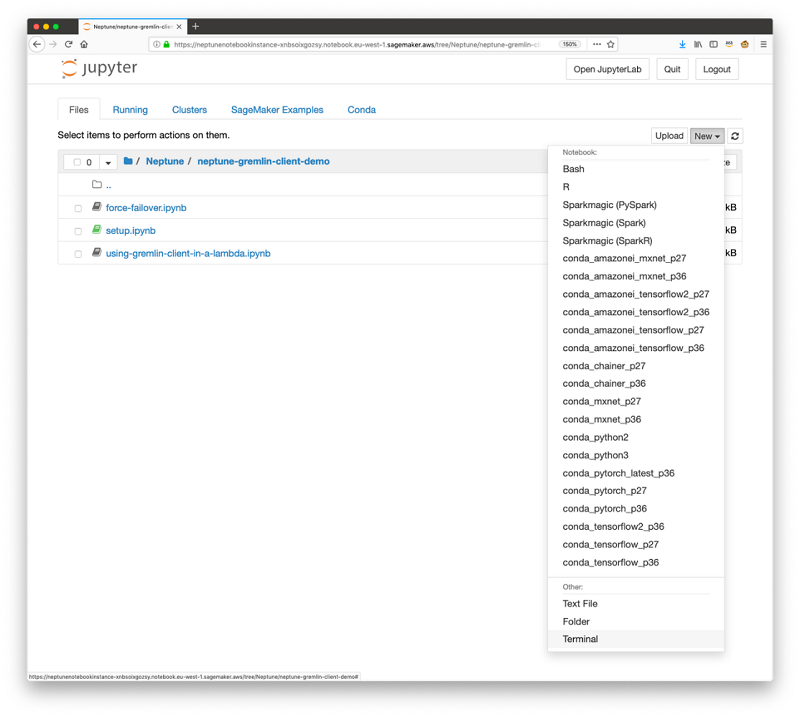Open the SageMaker Examples tab
800x717 pixels.
click(277, 110)
